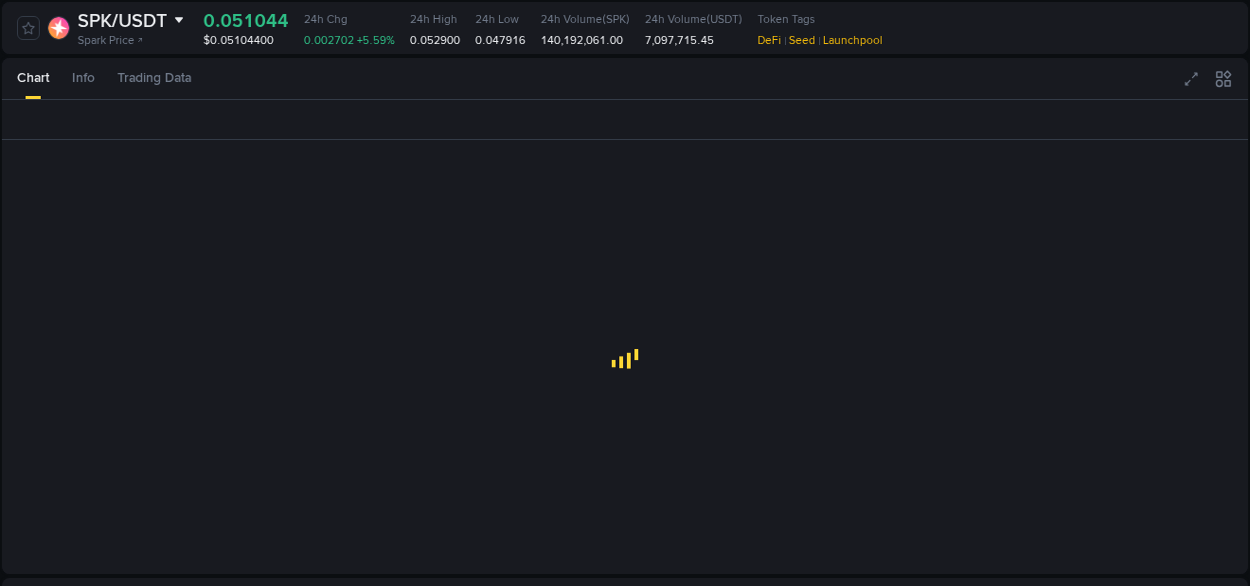1250x586 pixels.
Task: Click the Spark token logo
Action: (58, 28)
